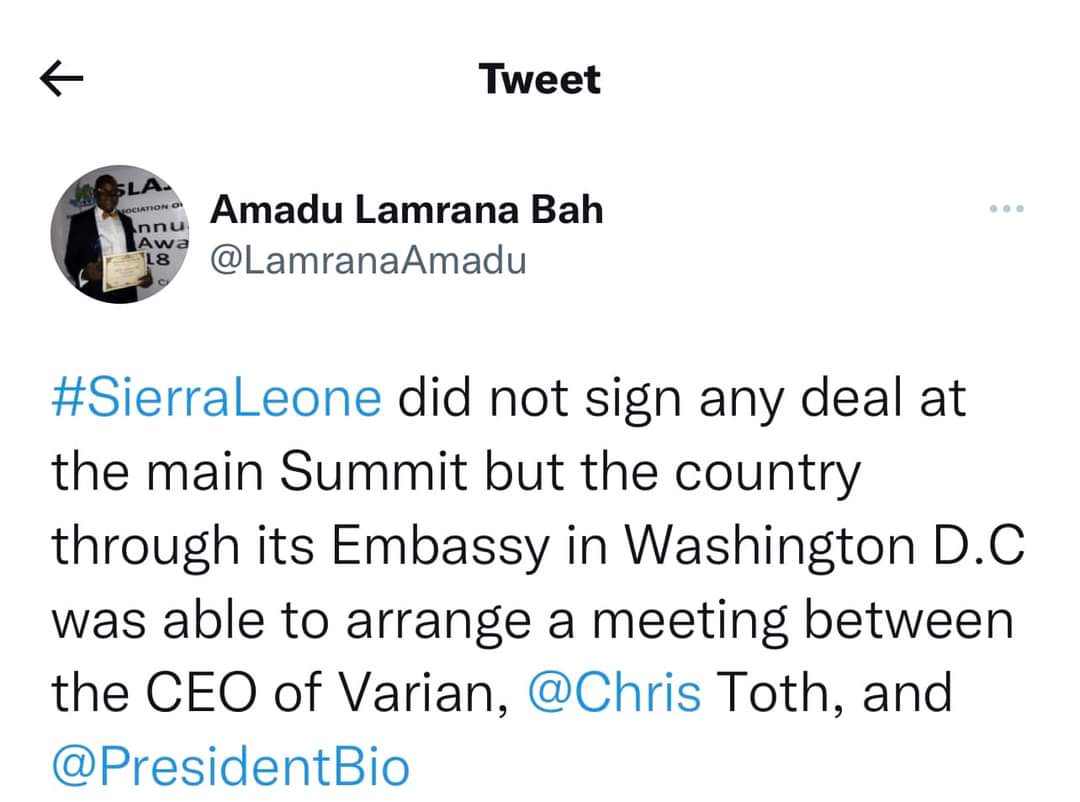The image size is (1080, 802).
Task: Click the display name Amadu Lamrana Bah
Action: tap(407, 210)
